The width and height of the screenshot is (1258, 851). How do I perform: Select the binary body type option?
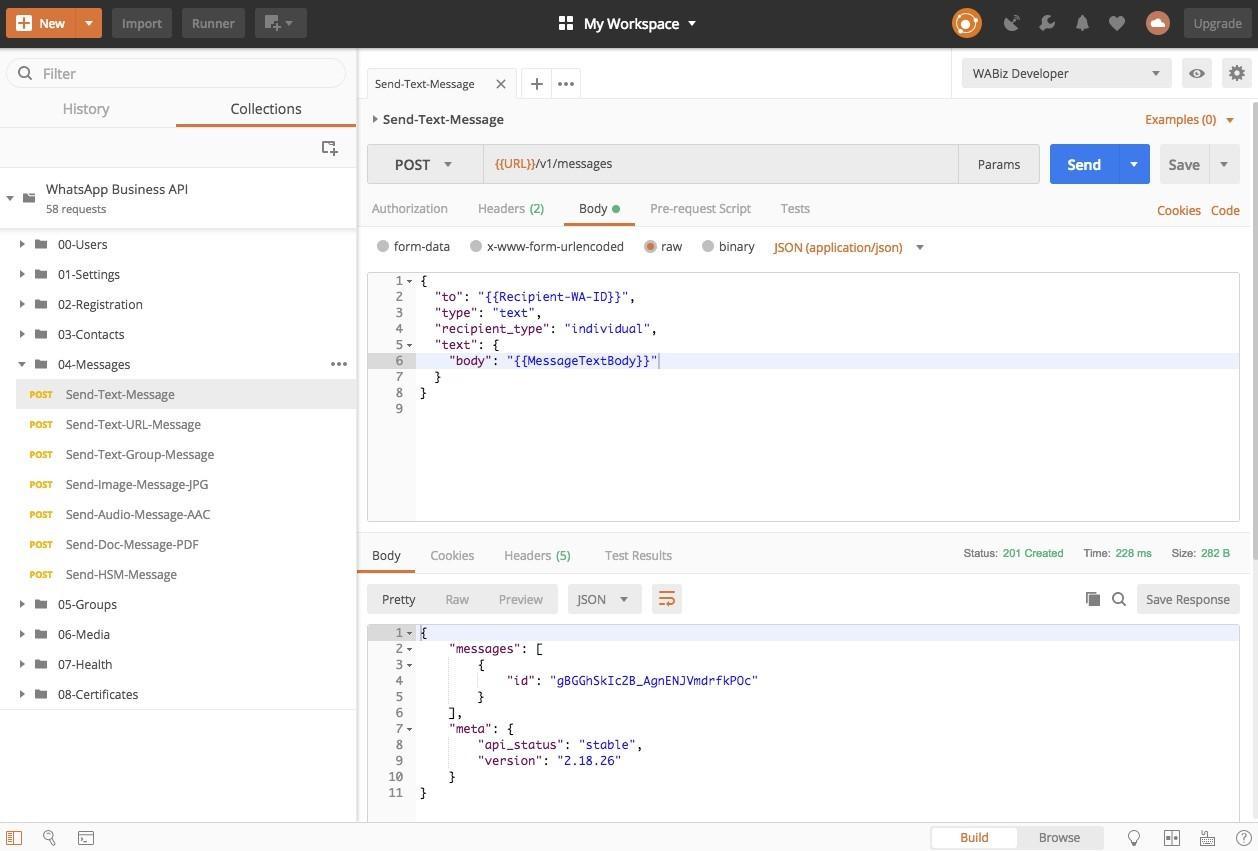[708, 247]
